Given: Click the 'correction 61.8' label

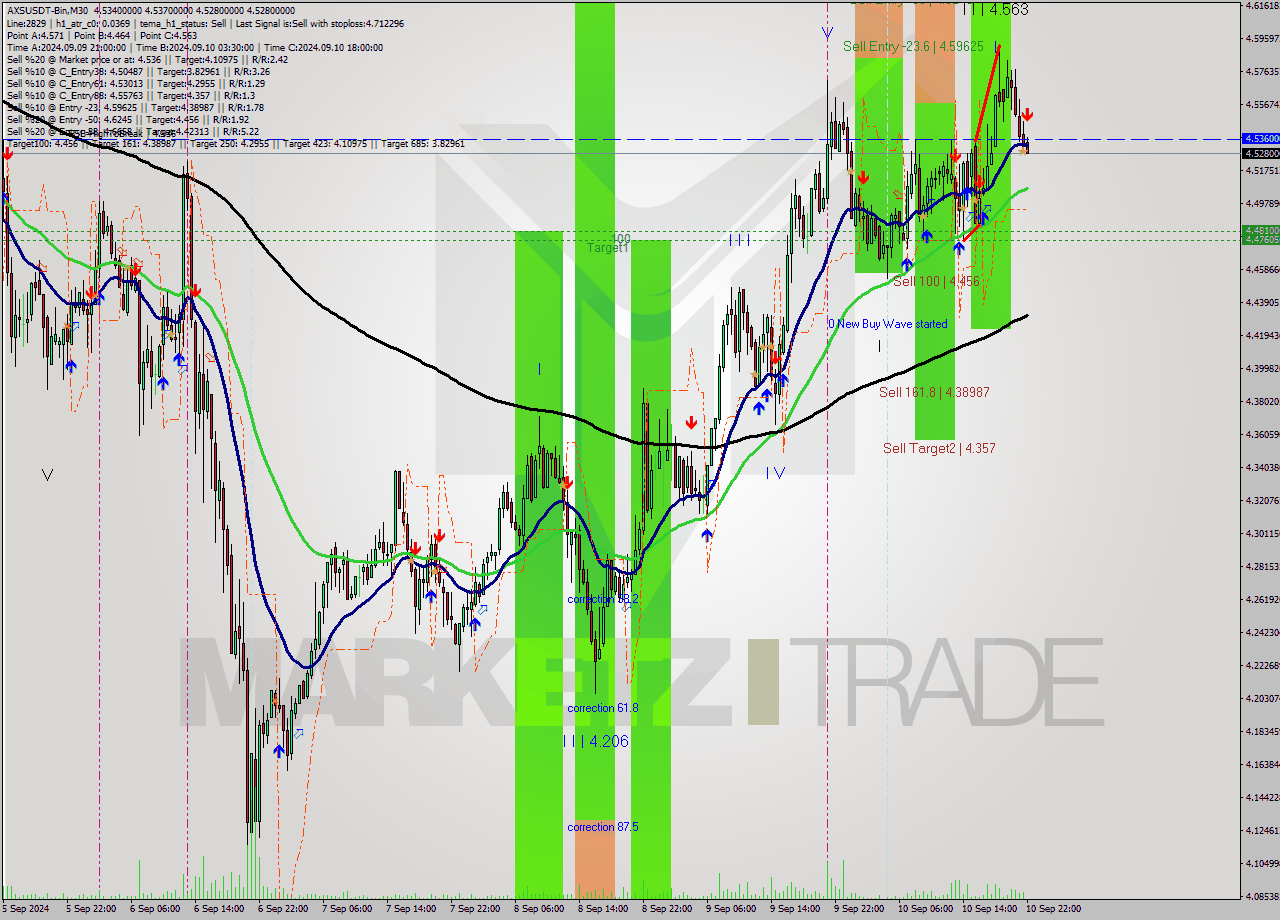Looking at the screenshot, I should pyautogui.click(x=603, y=708).
